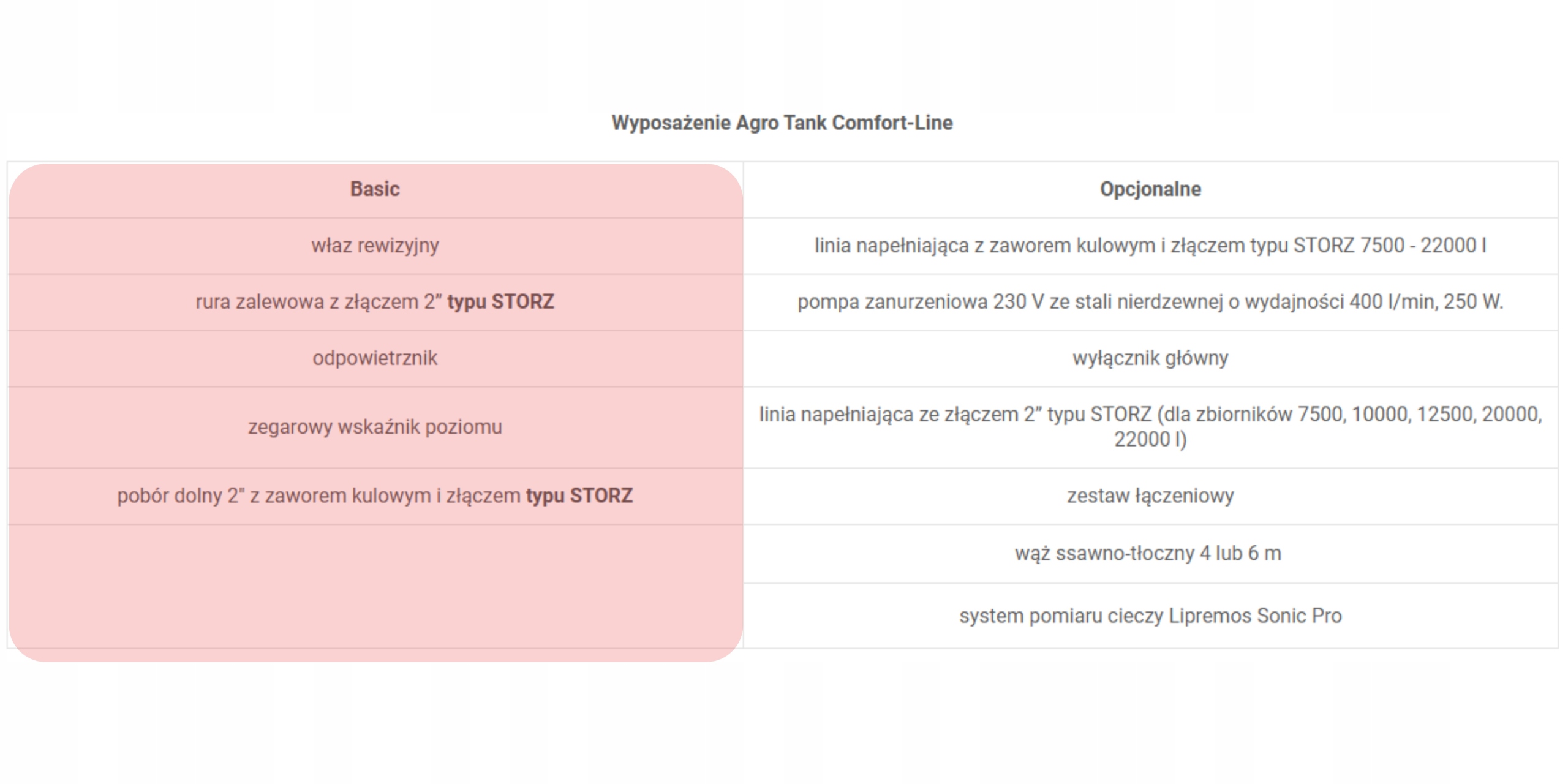Click the title 'Wyposażenie Agro Tank Comfort-Line'
Screen dimensions: 1568x784
tap(782, 123)
